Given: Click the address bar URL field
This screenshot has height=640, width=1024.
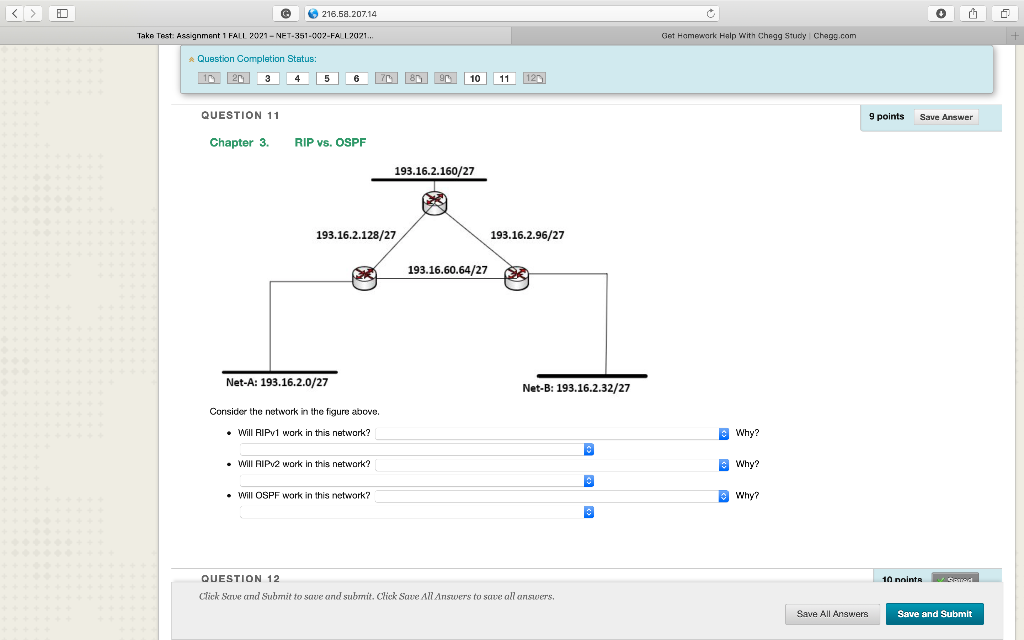Looking at the screenshot, I should (x=450, y=13).
